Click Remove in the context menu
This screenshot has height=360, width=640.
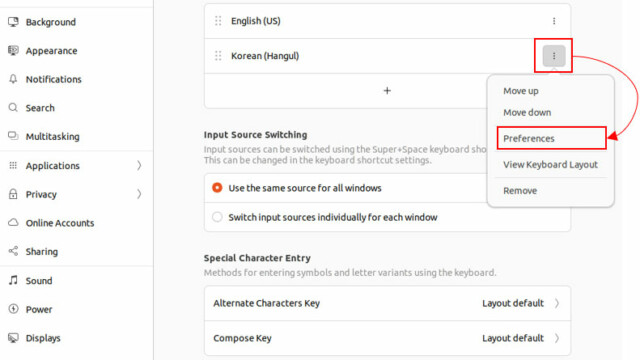pos(520,191)
